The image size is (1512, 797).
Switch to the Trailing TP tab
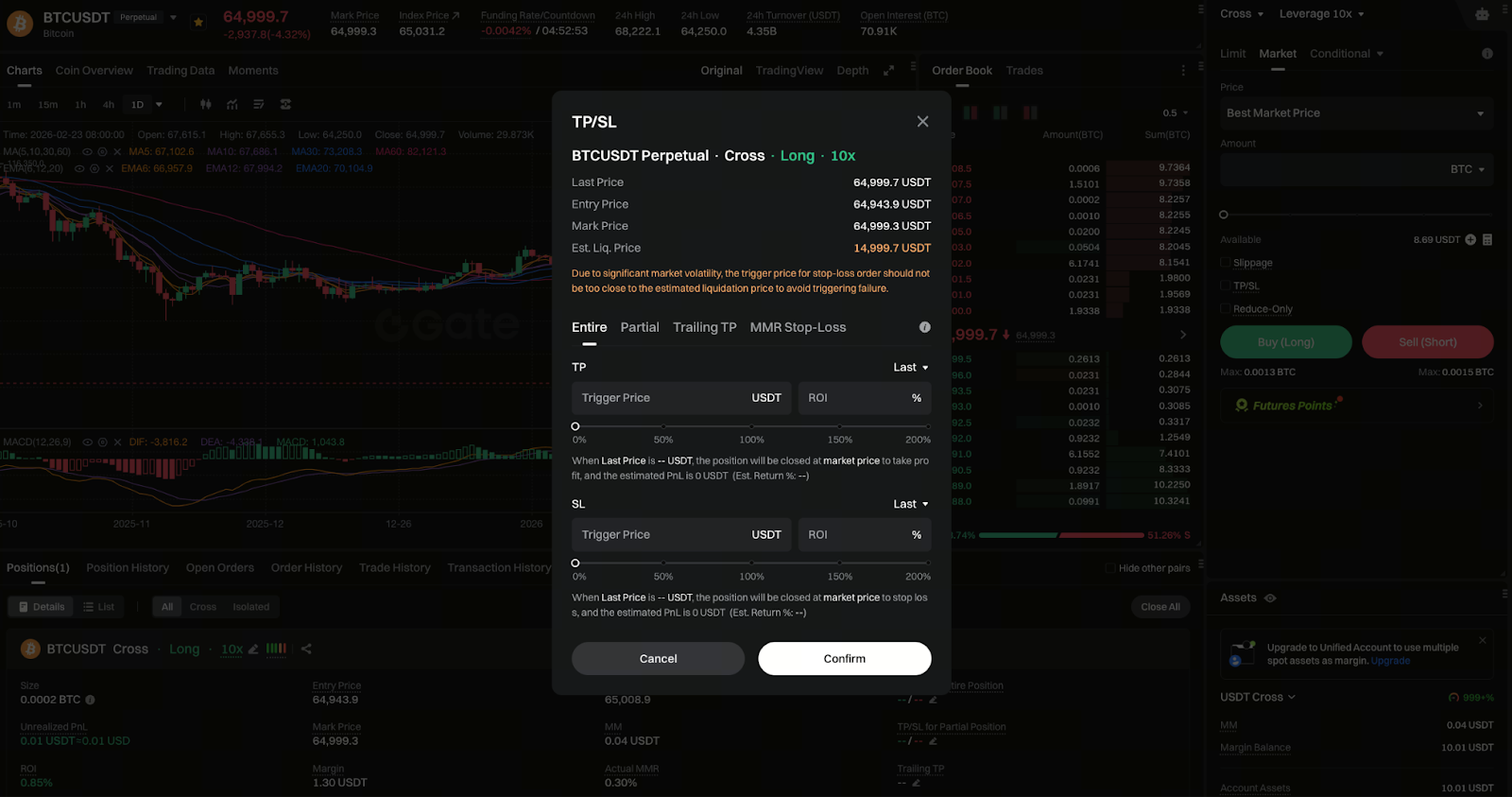click(704, 327)
